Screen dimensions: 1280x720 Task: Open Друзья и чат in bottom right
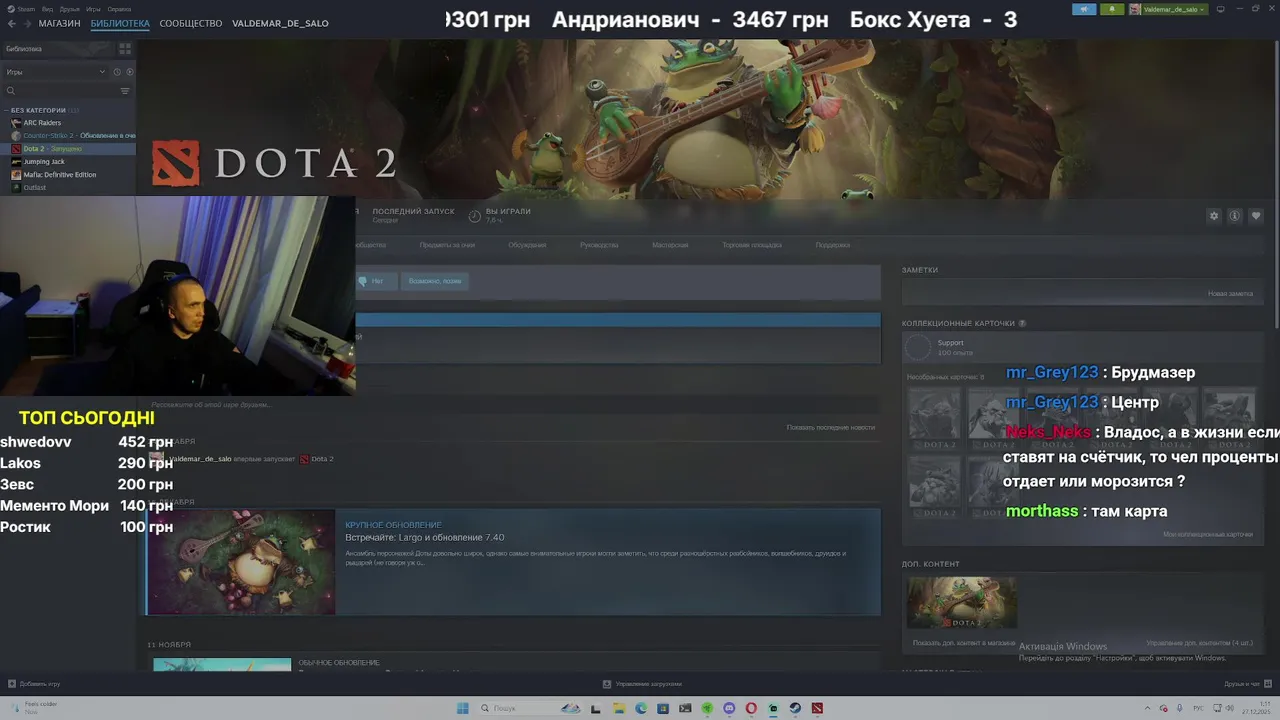click(1248, 684)
